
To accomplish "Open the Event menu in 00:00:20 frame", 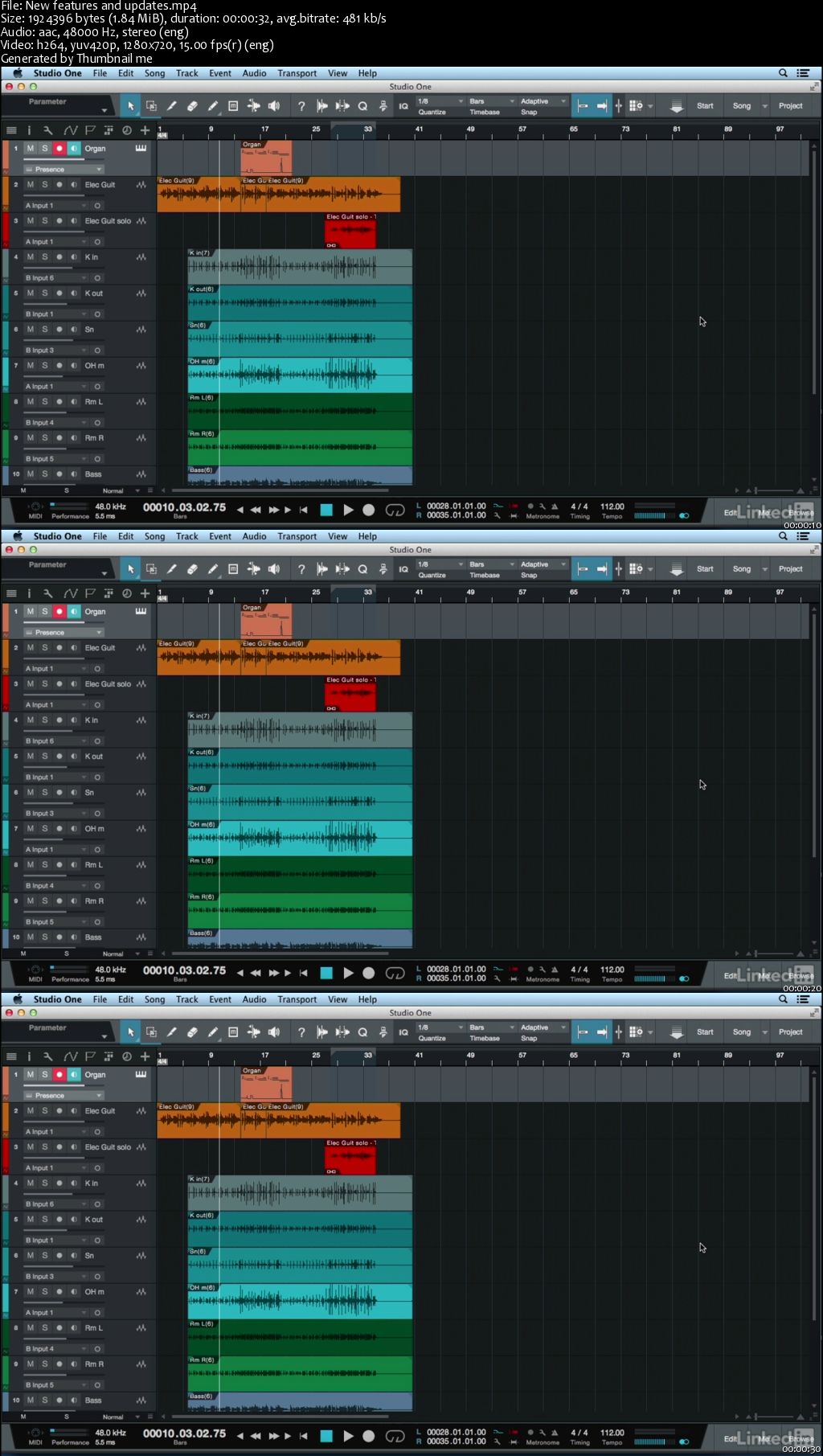I will (220, 536).
